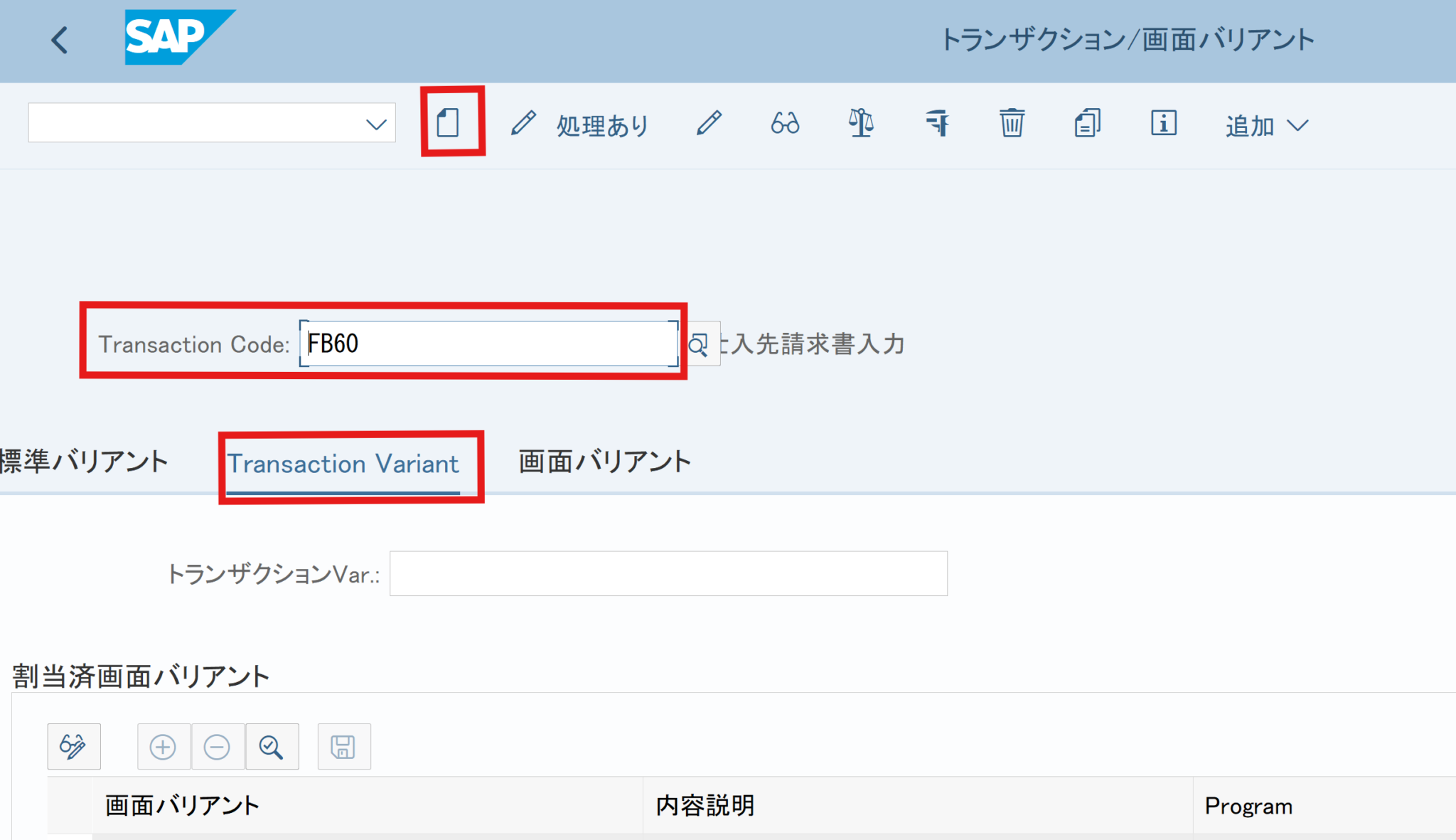Click the Create (blank page) toolbar icon
Image resolution: width=1456 pixels, height=840 pixels.
[448, 123]
